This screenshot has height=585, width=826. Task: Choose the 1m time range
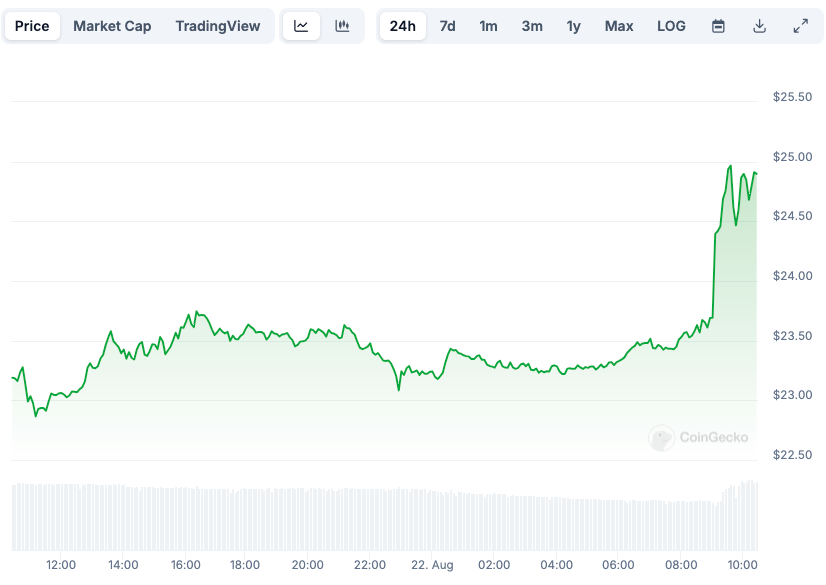point(488,26)
